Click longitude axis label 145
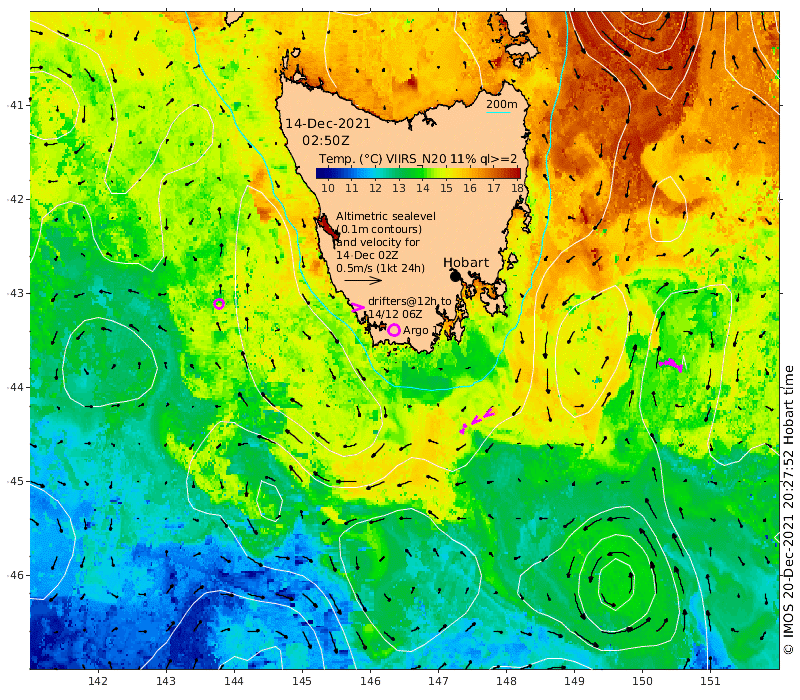This screenshot has height=700, width=800. pyautogui.click(x=302, y=681)
